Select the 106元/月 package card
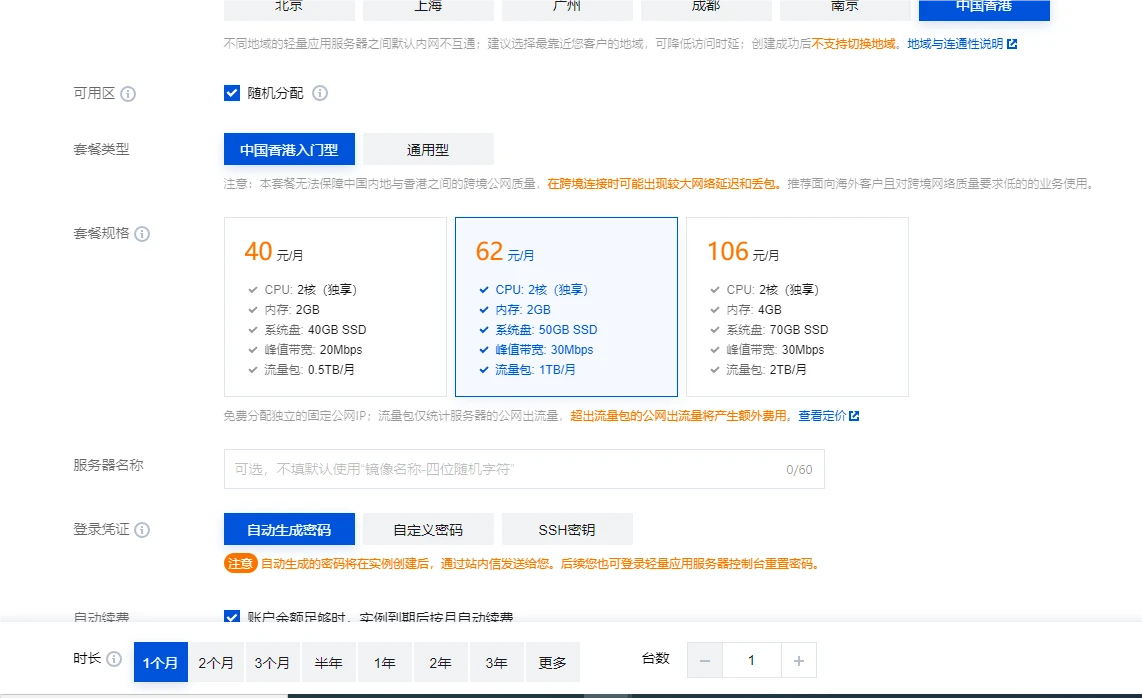This screenshot has width=1142, height=698. [797, 307]
